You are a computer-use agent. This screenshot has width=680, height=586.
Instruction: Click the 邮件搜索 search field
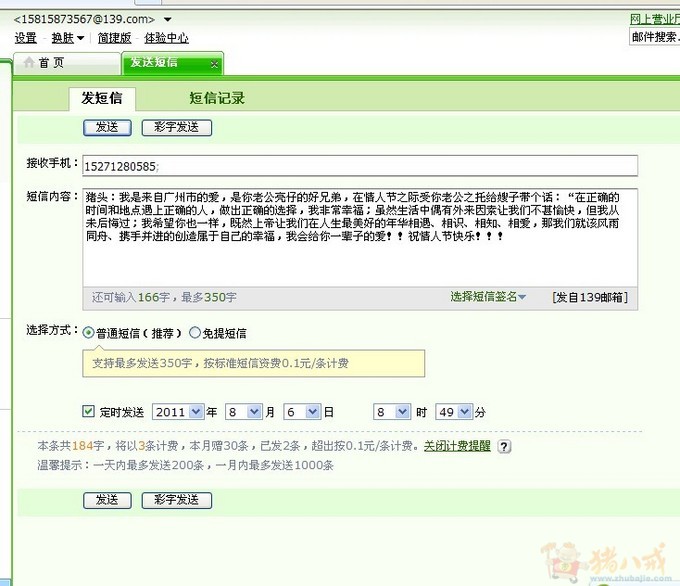click(654, 37)
